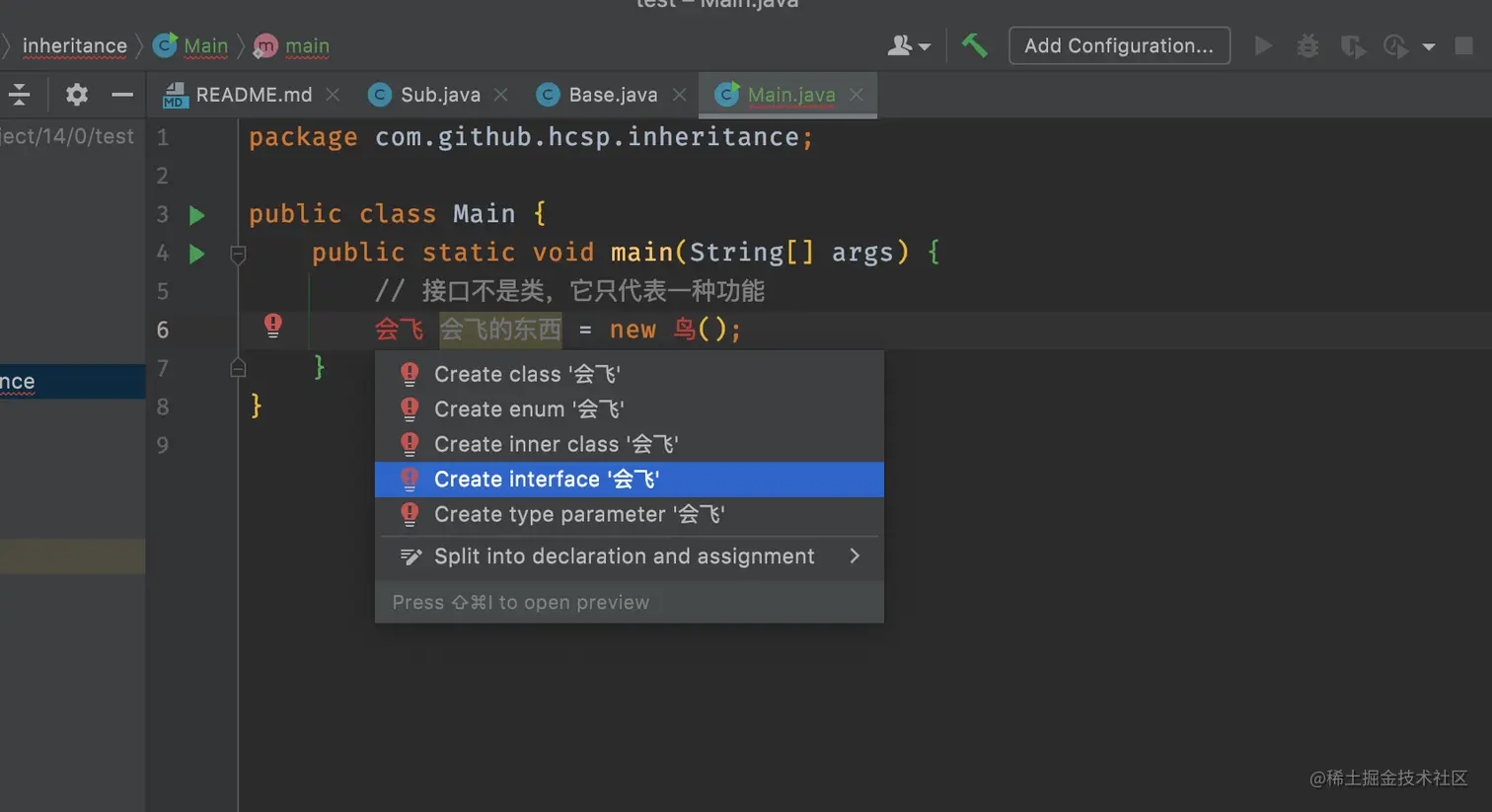Click the package declaration on line 1
The height and width of the screenshot is (812, 1492).
point(531,137)
